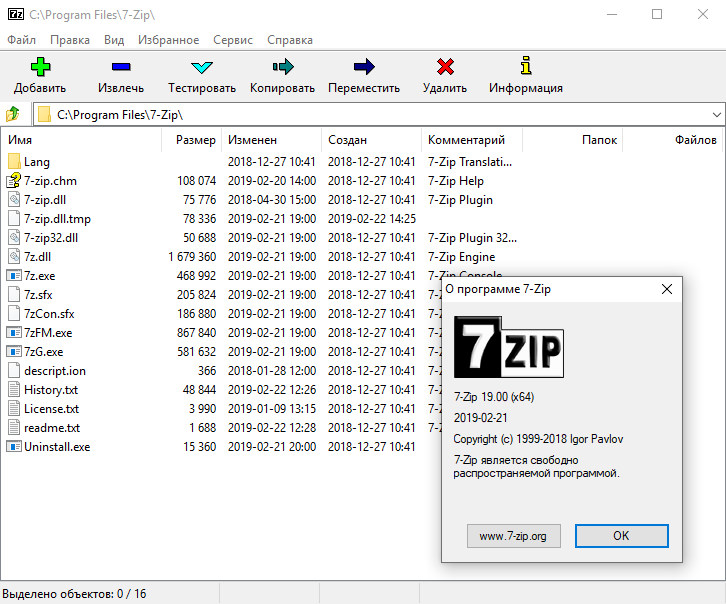Click the Копировать arrow icon

[x=282, y=67]
